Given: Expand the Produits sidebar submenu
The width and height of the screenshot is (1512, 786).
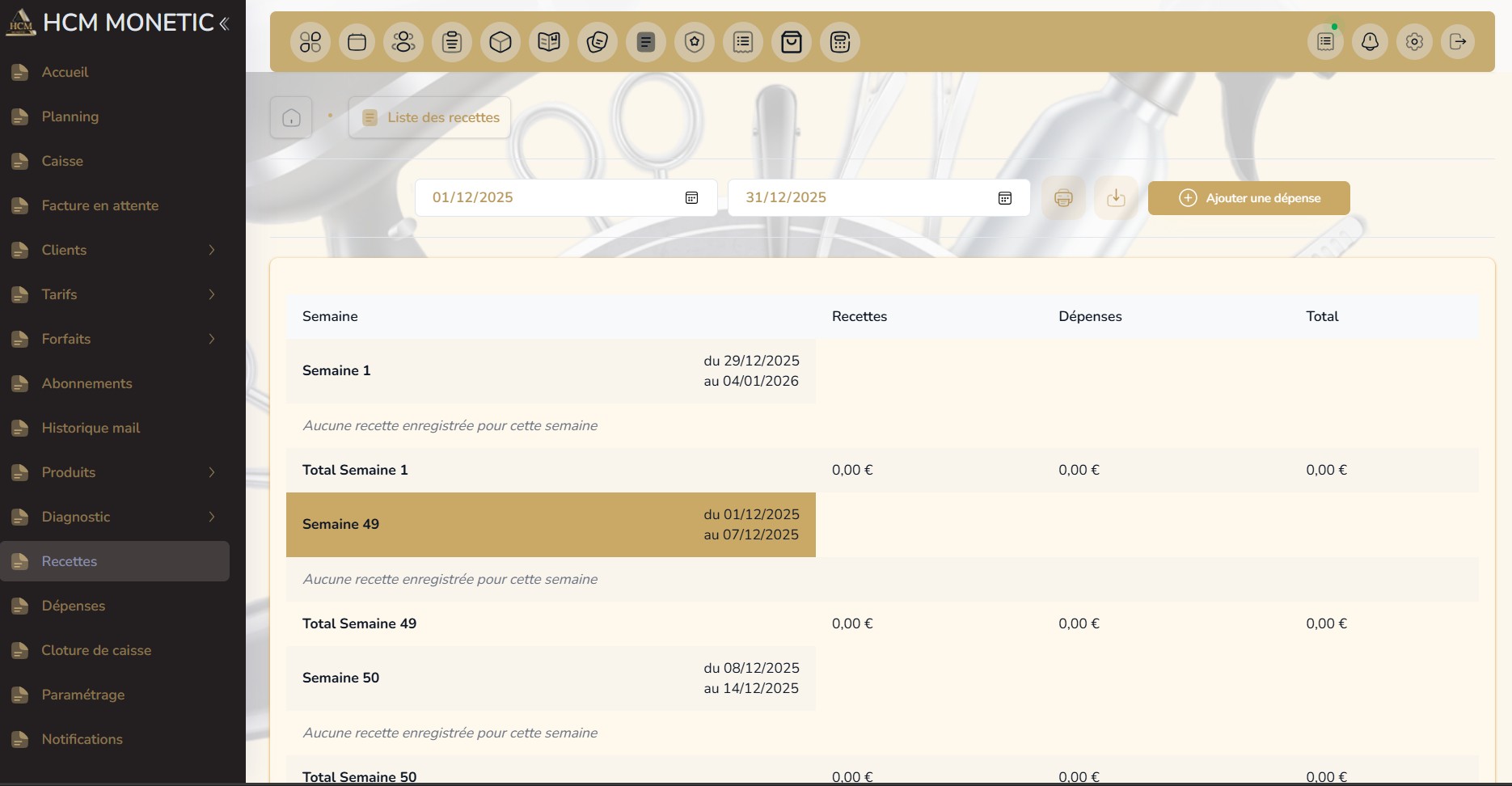Looking at the screenshot, I should point(212,472).
